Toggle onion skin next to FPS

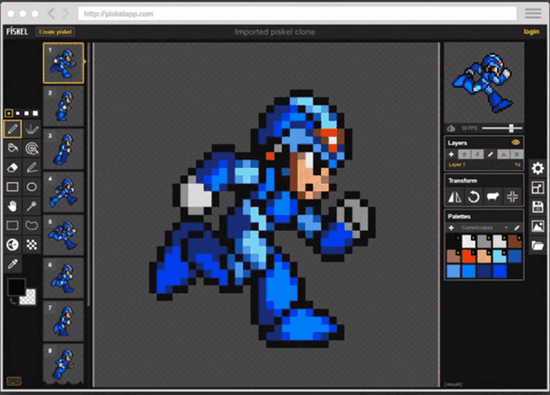coord(451,128)
